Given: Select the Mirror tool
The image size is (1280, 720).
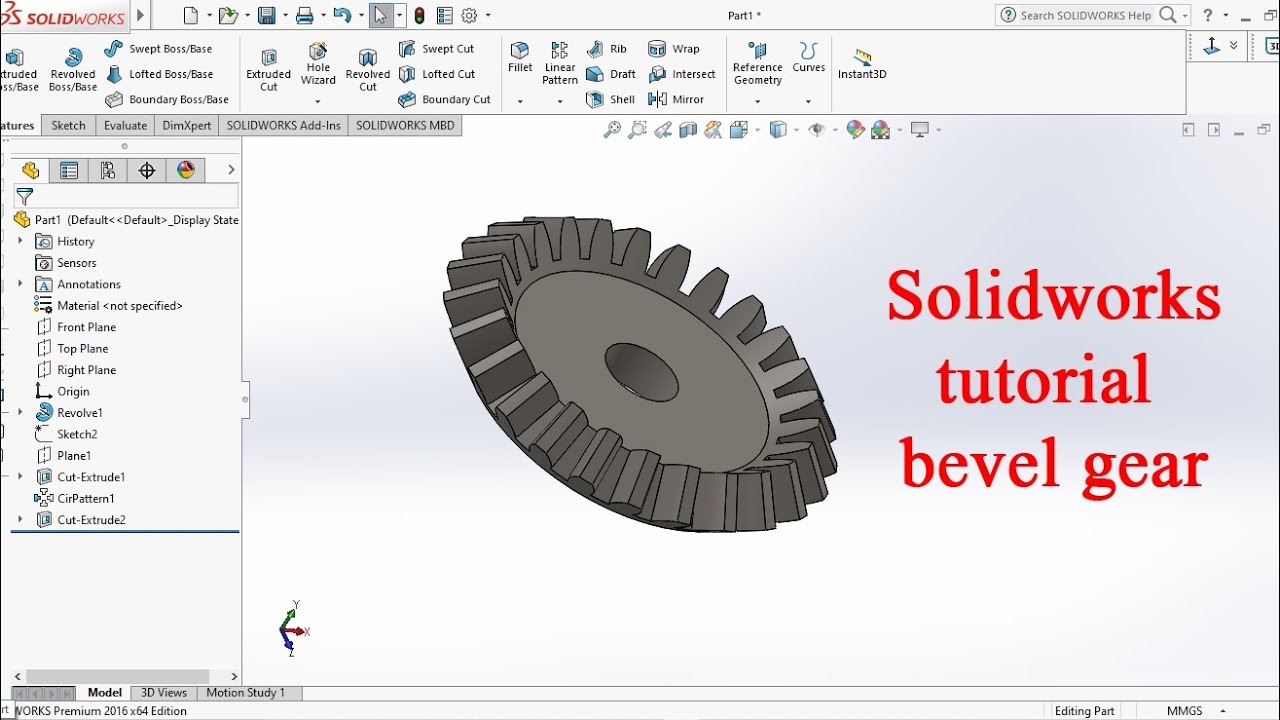Looking at the screenshot, I should coord(677,99).
